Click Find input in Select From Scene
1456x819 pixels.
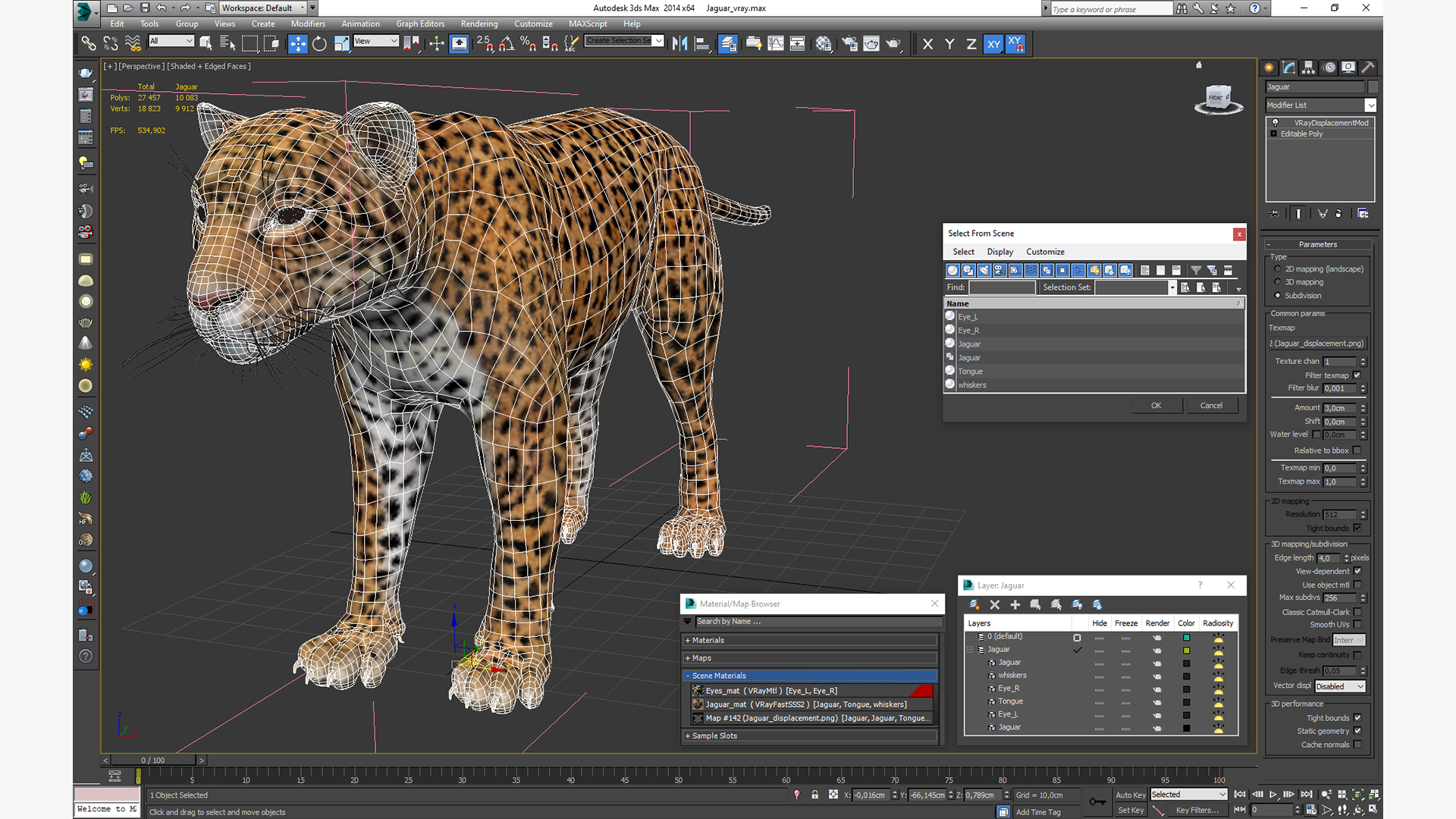[x=1002, y=287]
